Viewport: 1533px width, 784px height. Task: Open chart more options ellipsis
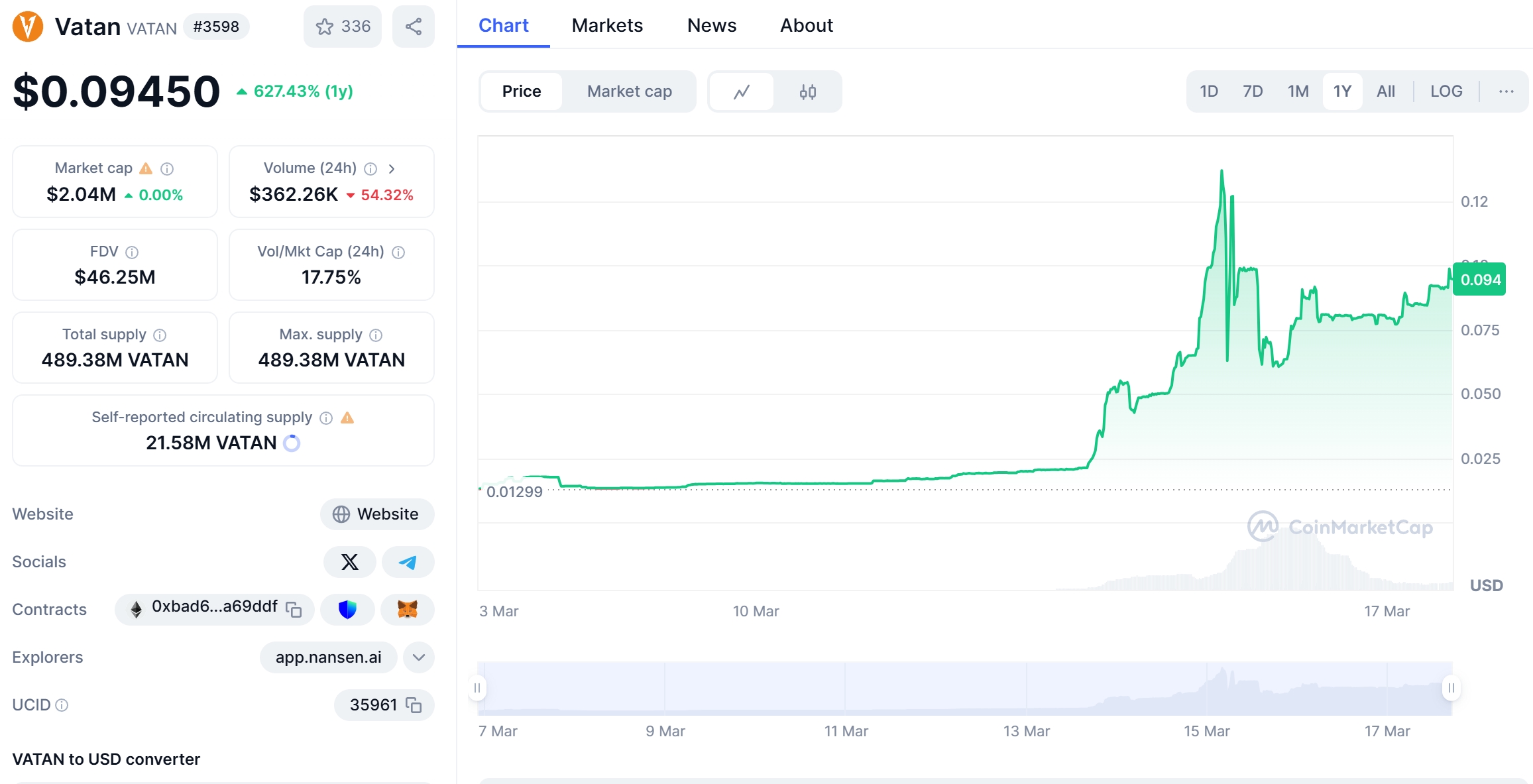pyautogui.click(x=1506, y=91)
